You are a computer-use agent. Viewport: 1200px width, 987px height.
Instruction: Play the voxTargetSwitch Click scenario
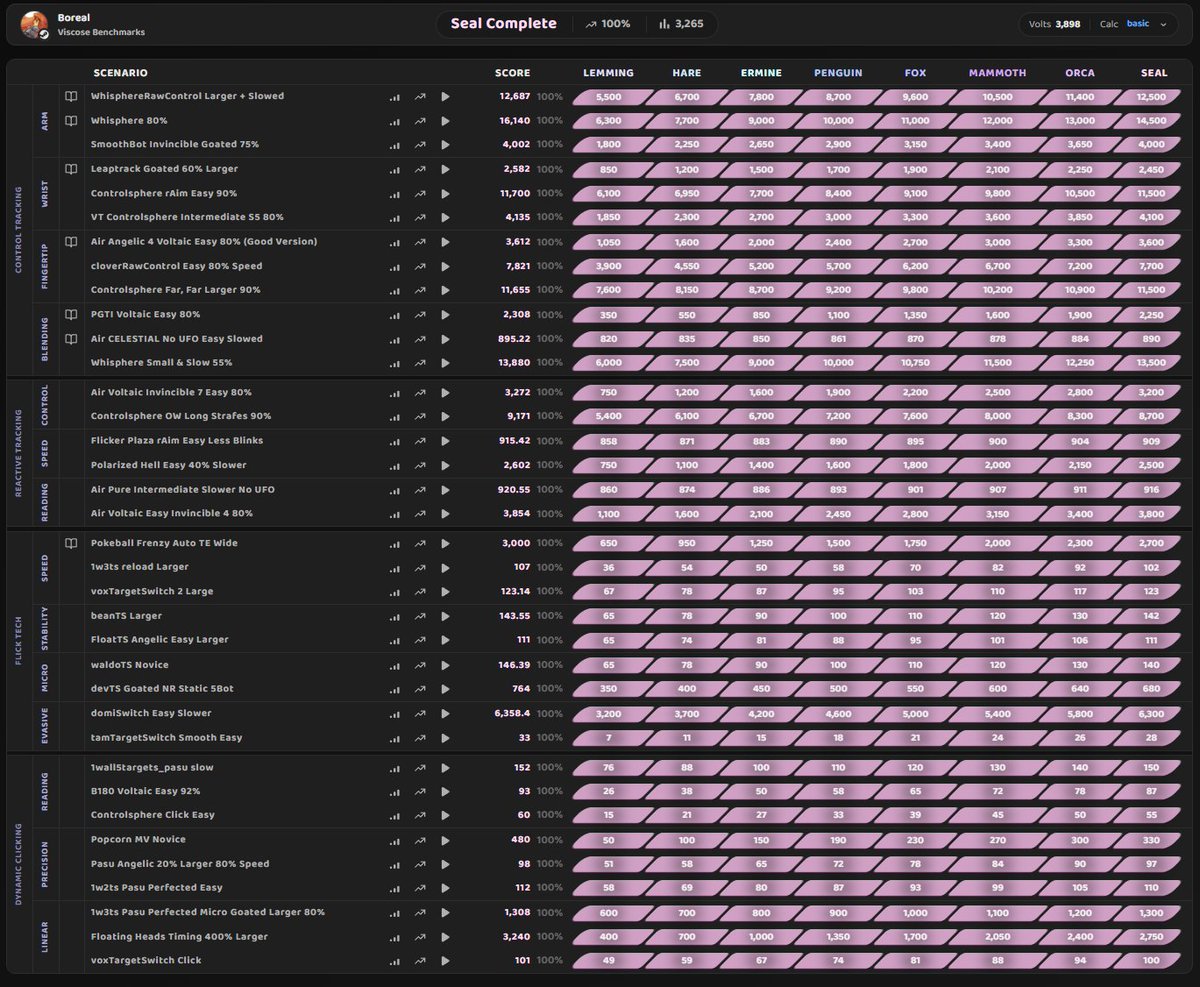click(x=445, y=961)
